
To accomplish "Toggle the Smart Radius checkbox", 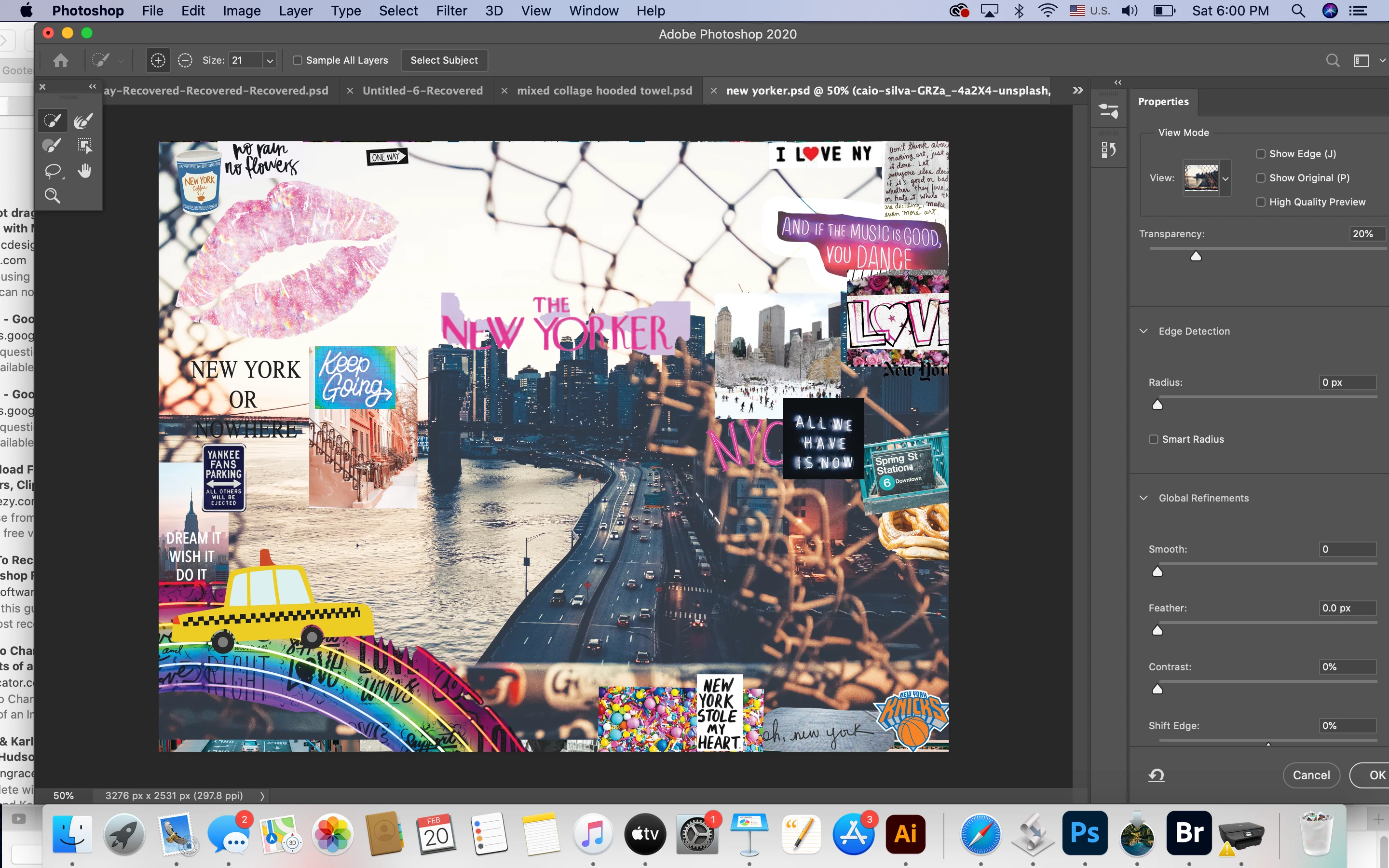I will point(1153,439).
